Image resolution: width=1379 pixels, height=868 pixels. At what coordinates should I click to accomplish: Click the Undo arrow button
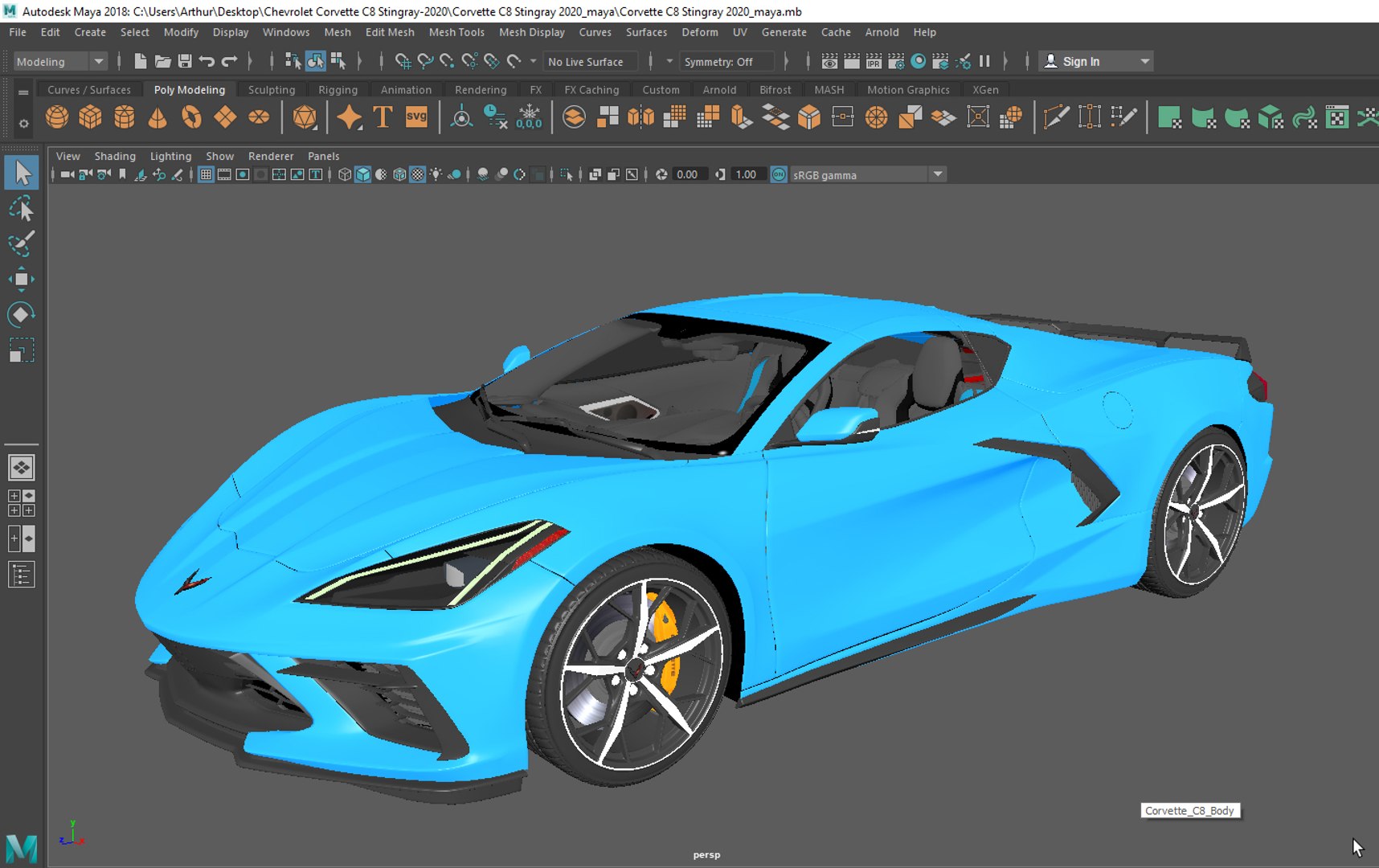[x=207, y=61]
